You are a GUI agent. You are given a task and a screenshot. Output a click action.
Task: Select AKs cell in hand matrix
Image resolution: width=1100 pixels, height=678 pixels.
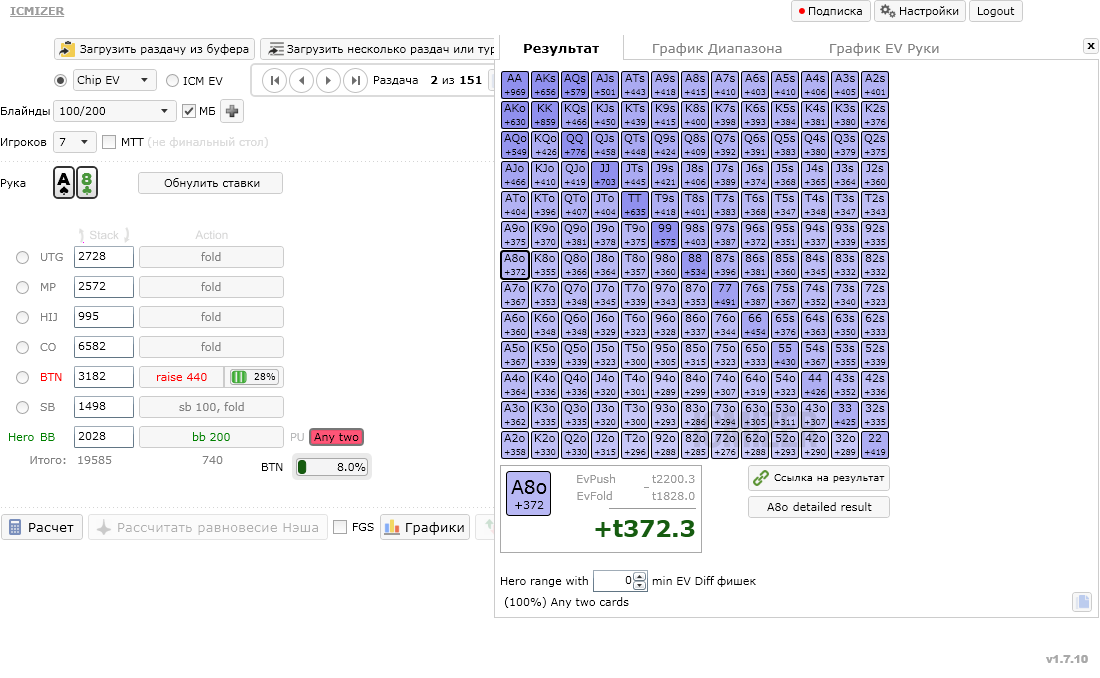tap(545, 84)
